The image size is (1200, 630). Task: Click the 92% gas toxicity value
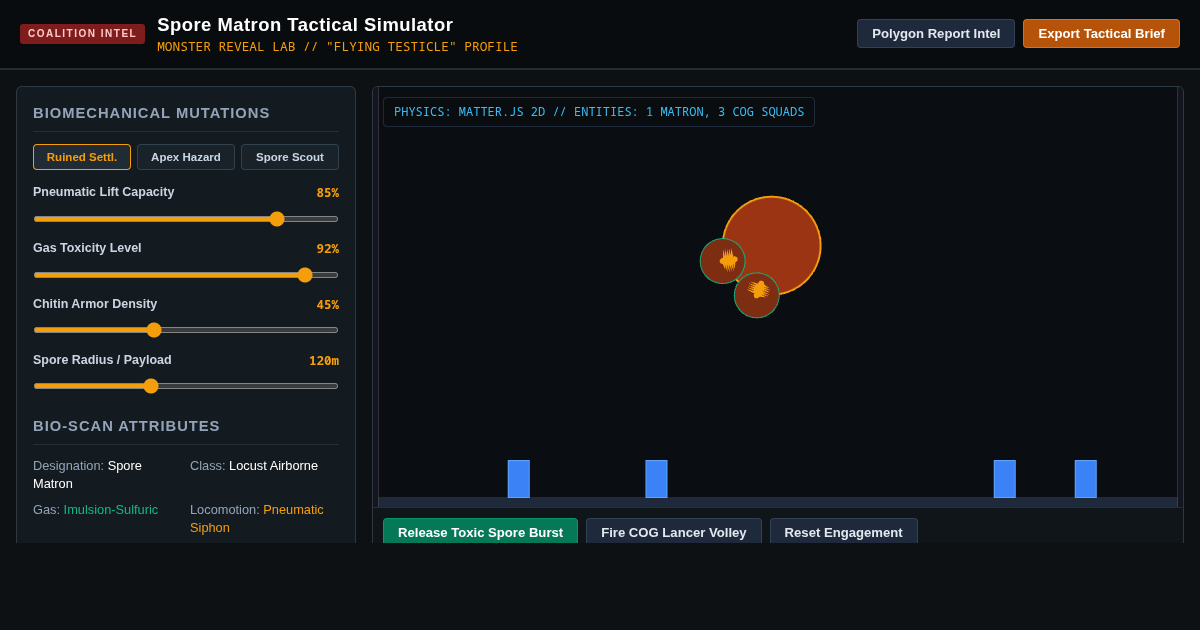coord(328,249)
